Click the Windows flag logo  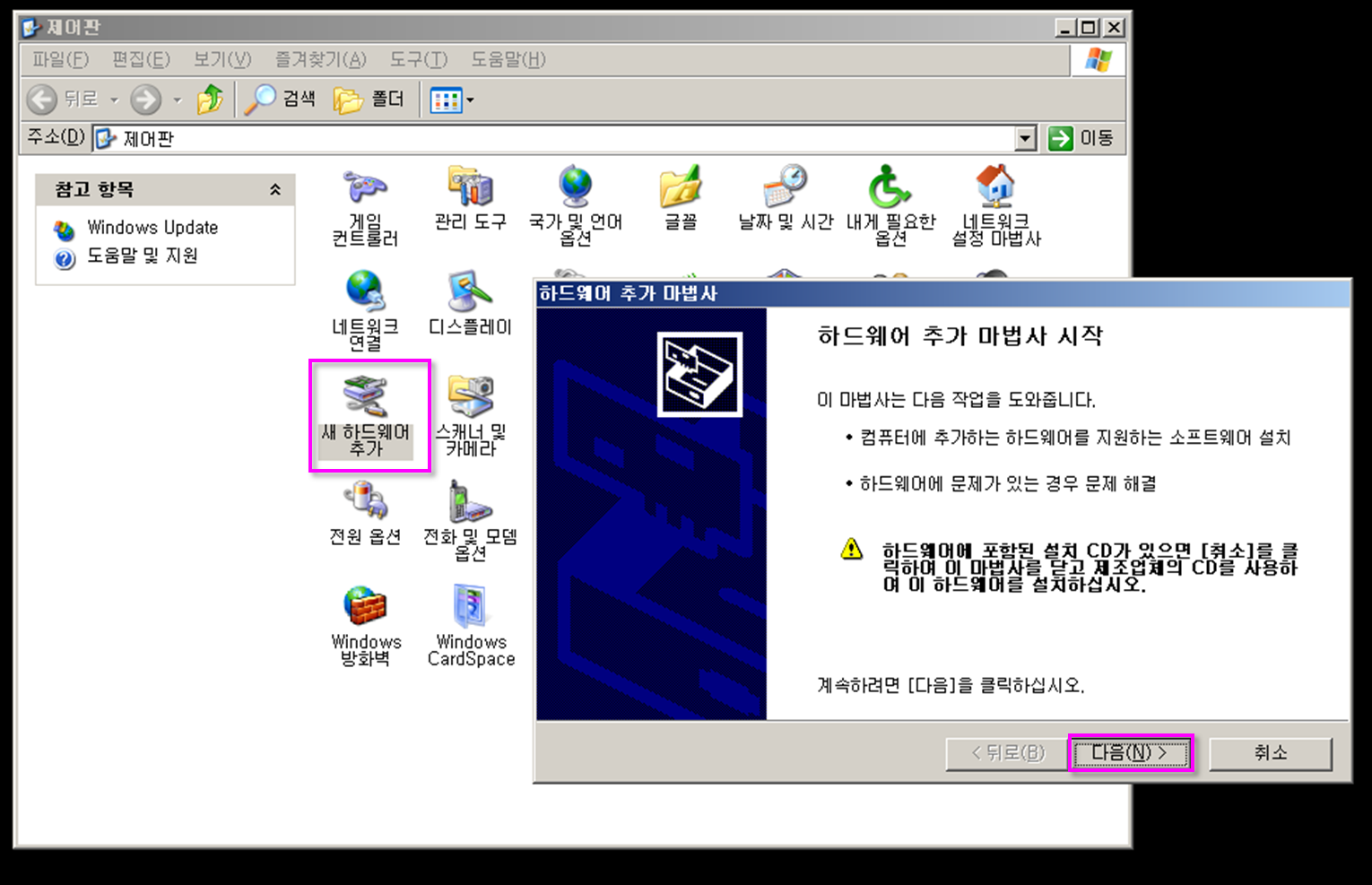click(1098, 60)
